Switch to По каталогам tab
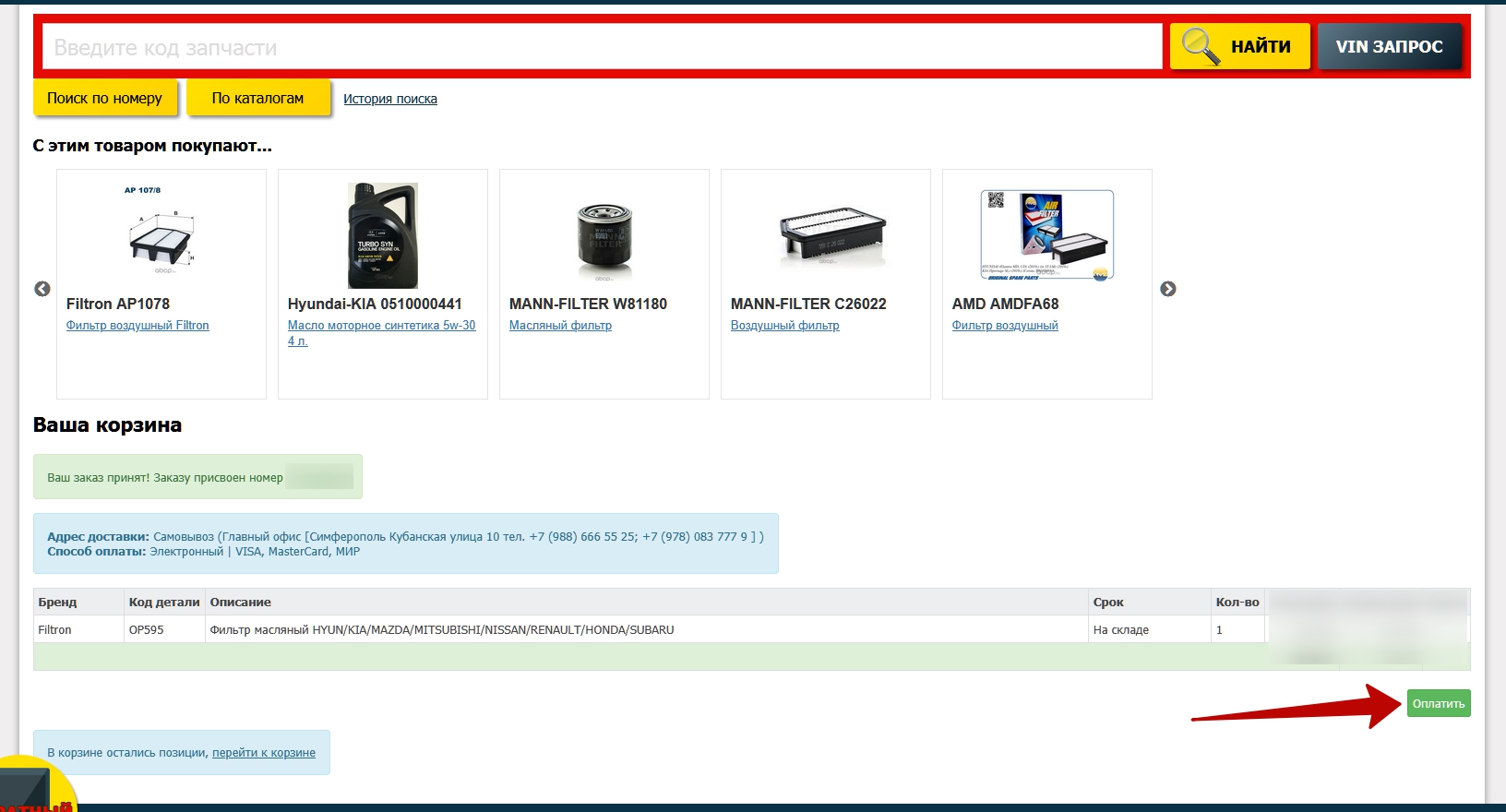1506x812 pixels. (x=257, y=98)
